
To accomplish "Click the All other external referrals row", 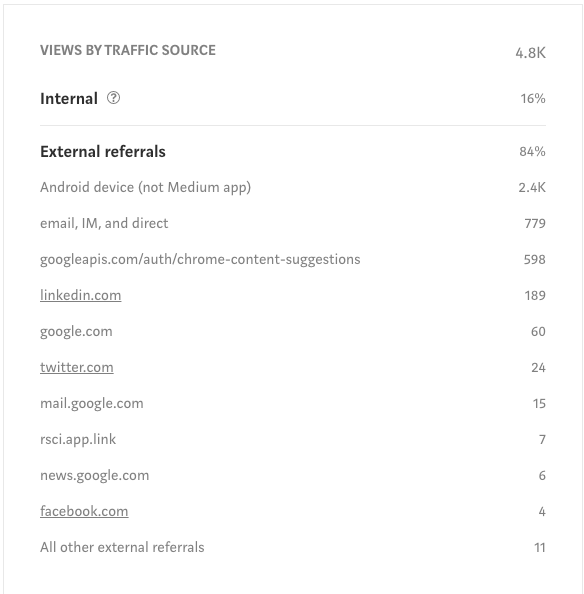I will point(293,547).
